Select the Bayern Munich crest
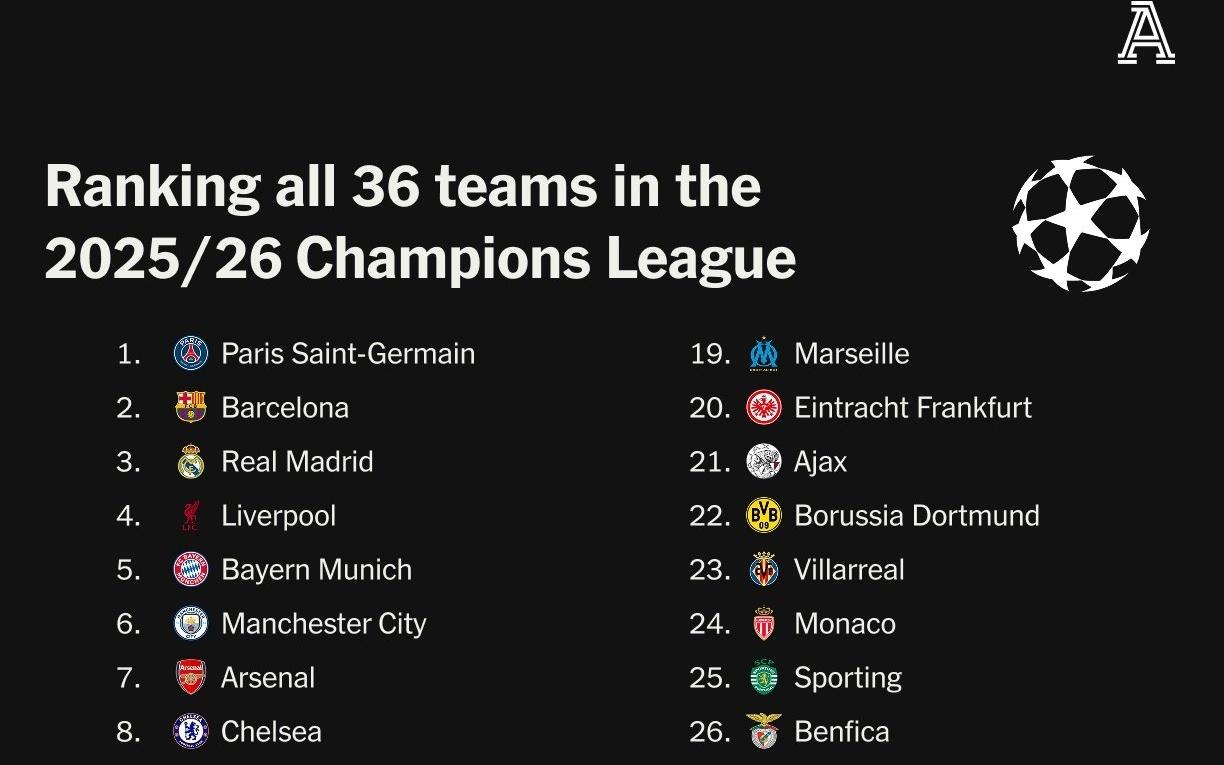Image resolution: width=1224 pixels, height=765 pixels. pos(191,570)
